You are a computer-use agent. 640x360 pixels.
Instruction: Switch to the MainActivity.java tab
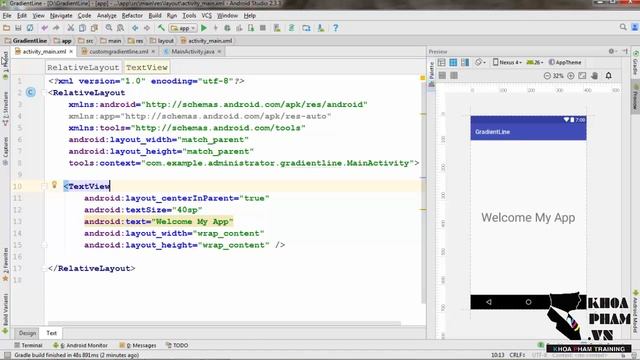[x=193, y=51]
